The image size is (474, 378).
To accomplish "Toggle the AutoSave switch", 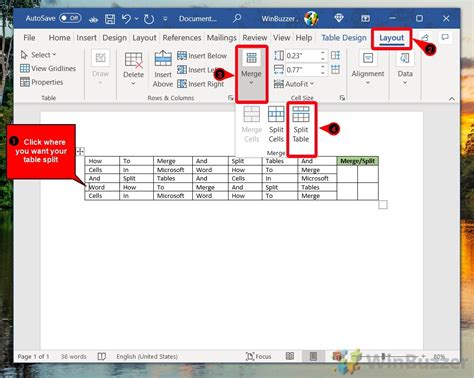I will [70, 18].
